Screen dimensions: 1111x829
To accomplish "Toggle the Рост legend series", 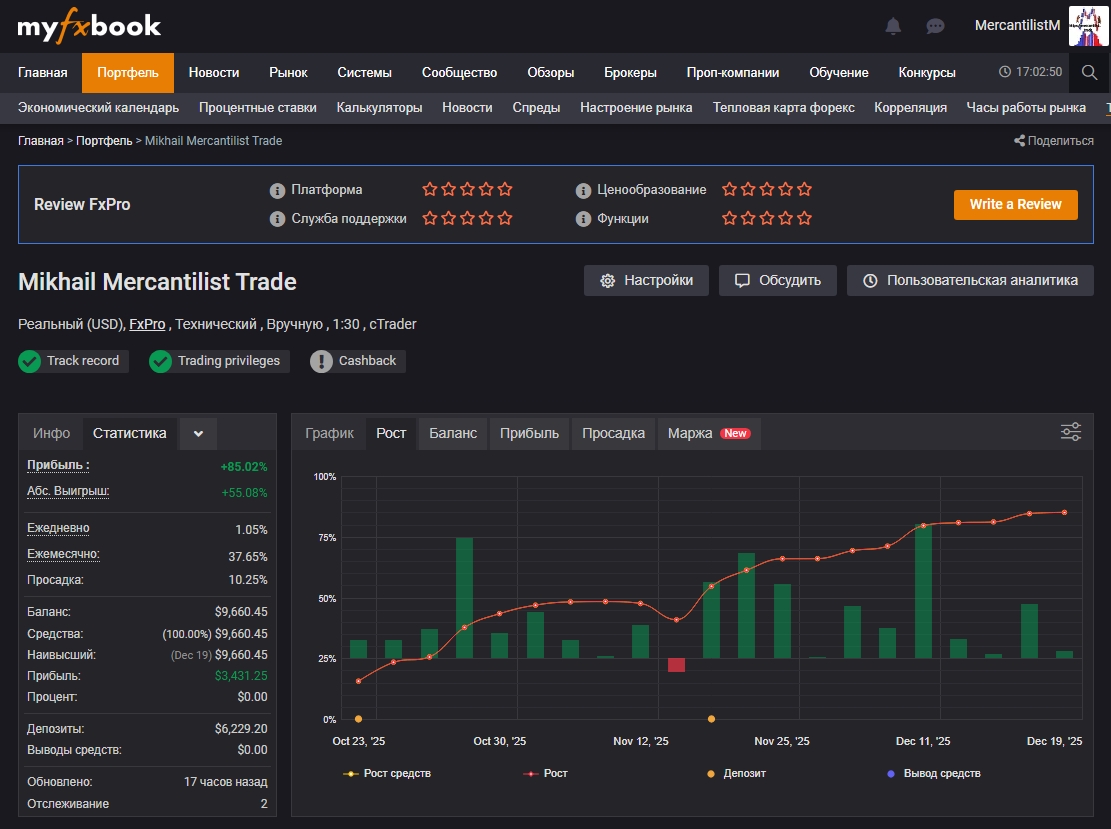I will 545,773.
